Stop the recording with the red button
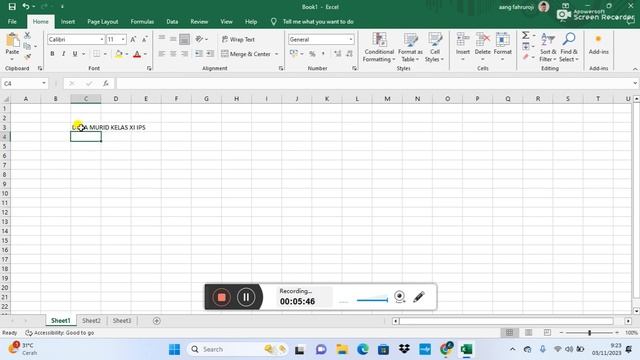This screenshot has width=640, height=360. (221, 297)
